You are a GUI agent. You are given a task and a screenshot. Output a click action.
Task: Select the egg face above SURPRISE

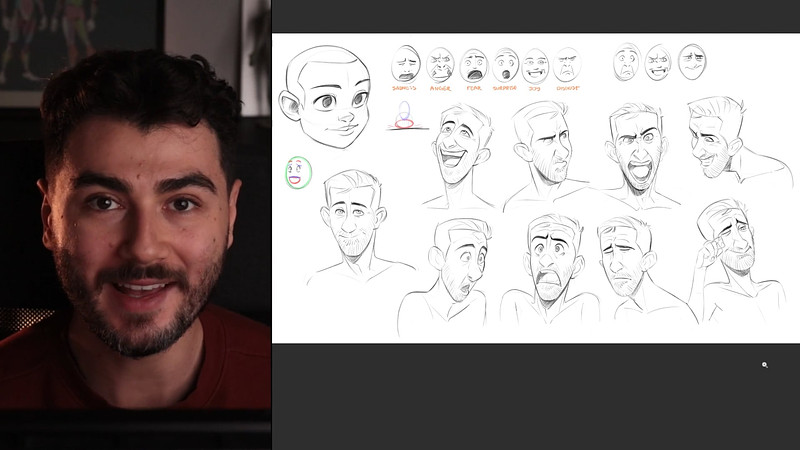(x=506, y=65)
